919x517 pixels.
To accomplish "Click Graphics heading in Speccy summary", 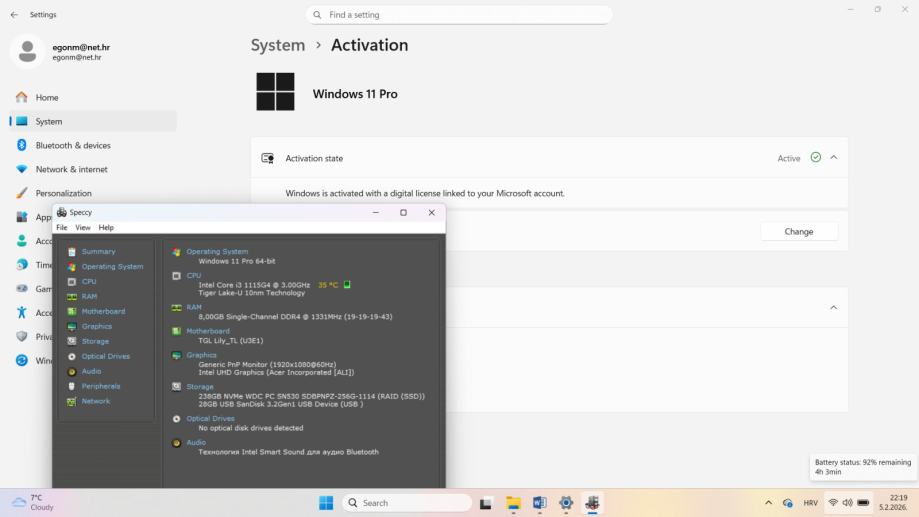I will click(201, 355).
